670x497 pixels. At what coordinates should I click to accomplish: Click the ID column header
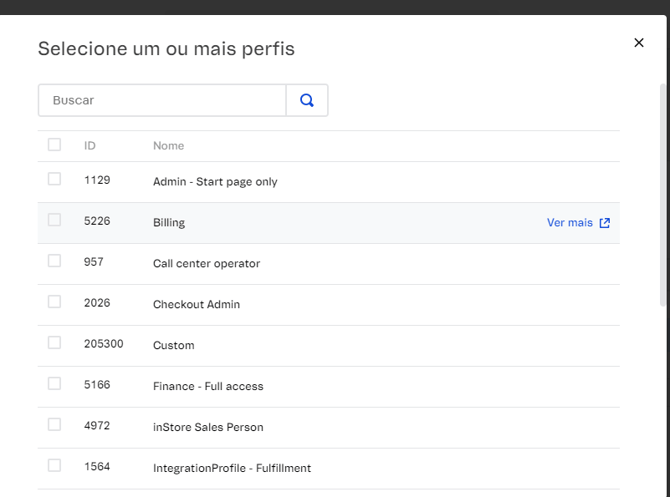[x=90, y=146]
